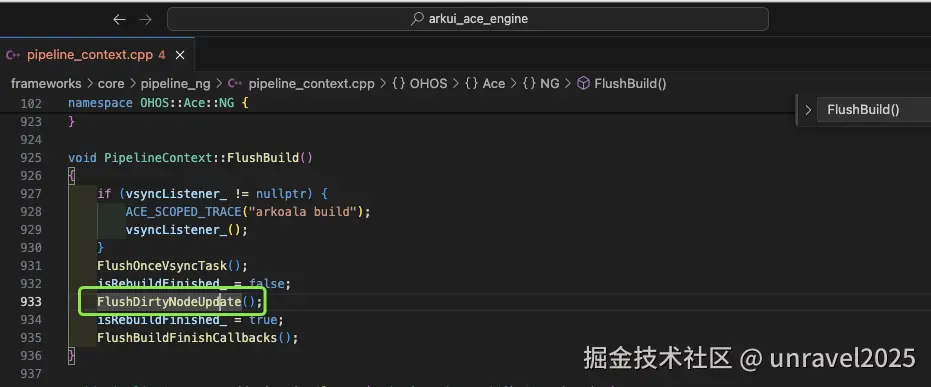The image size is (931, 387).
Task: Click line number 936 in the gutter
Action: pyautogui.click(x=31, y=356)
